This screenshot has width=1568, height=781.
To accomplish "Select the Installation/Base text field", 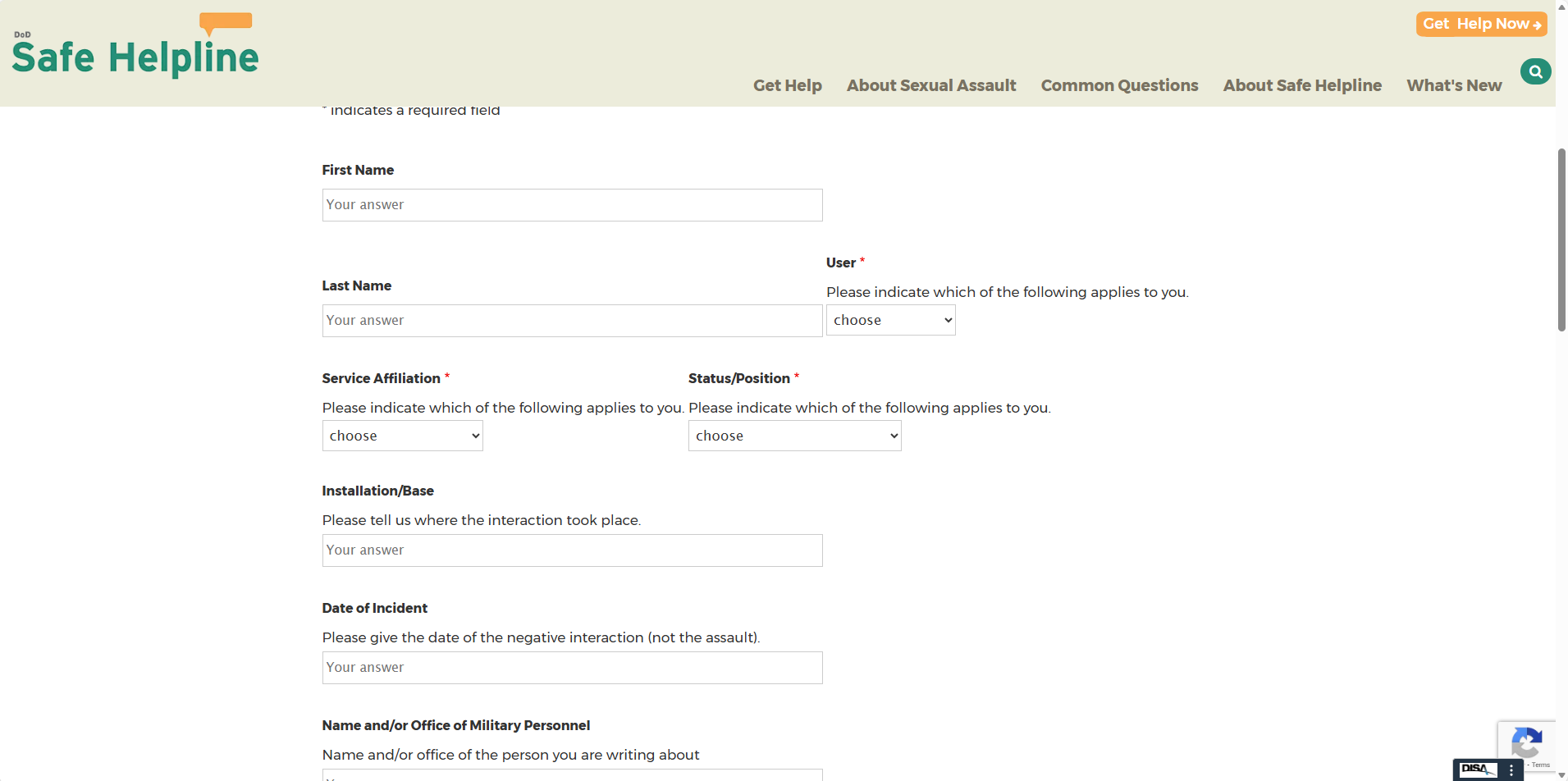I will [572, 550].
